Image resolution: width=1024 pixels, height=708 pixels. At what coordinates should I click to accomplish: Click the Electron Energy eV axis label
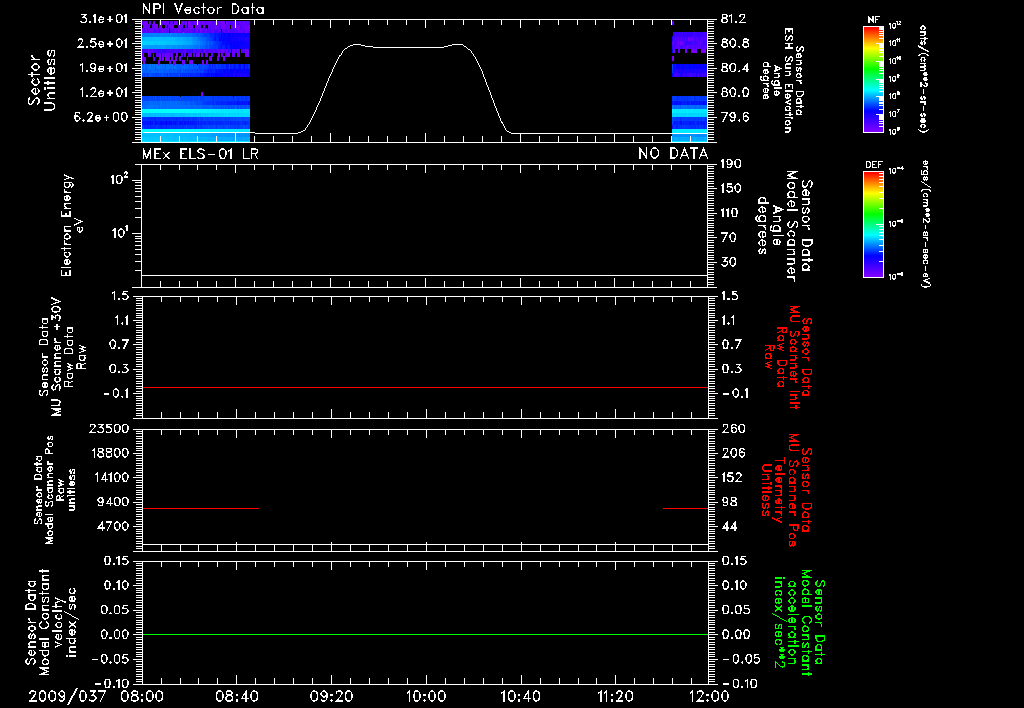pyautogui.click(x=72, y=225)
